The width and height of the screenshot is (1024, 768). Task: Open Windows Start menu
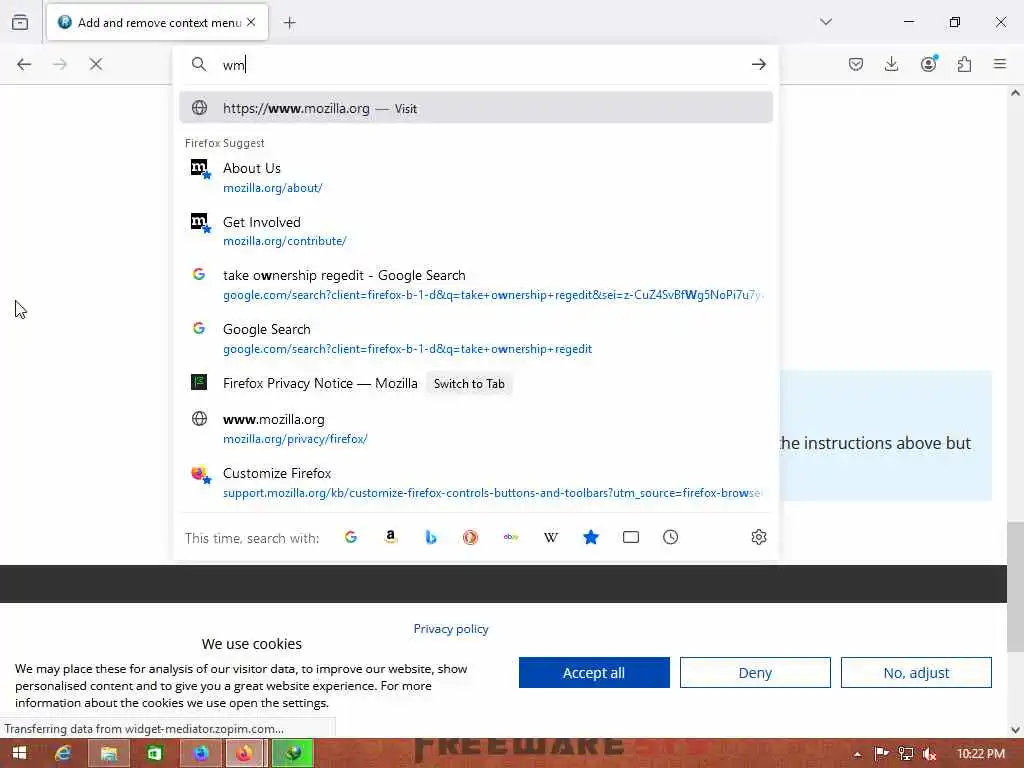pos(19,753)
